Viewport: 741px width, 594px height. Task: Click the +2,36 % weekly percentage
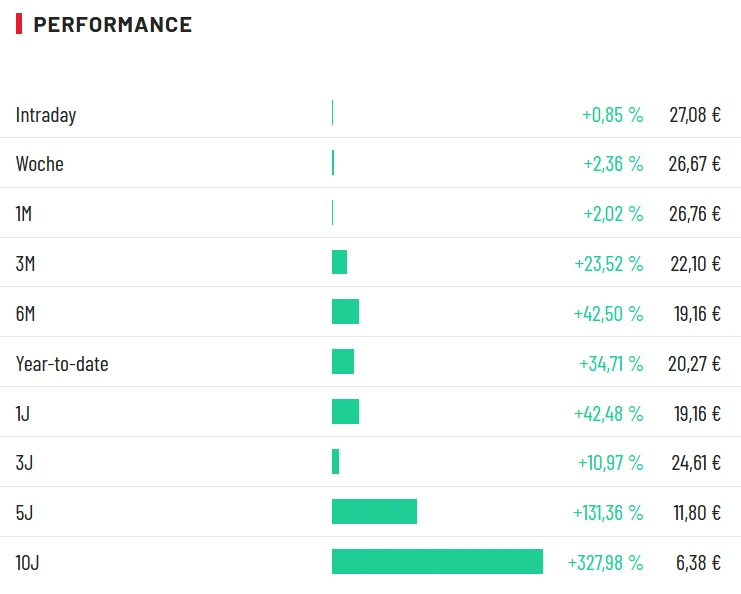point(613,164)
